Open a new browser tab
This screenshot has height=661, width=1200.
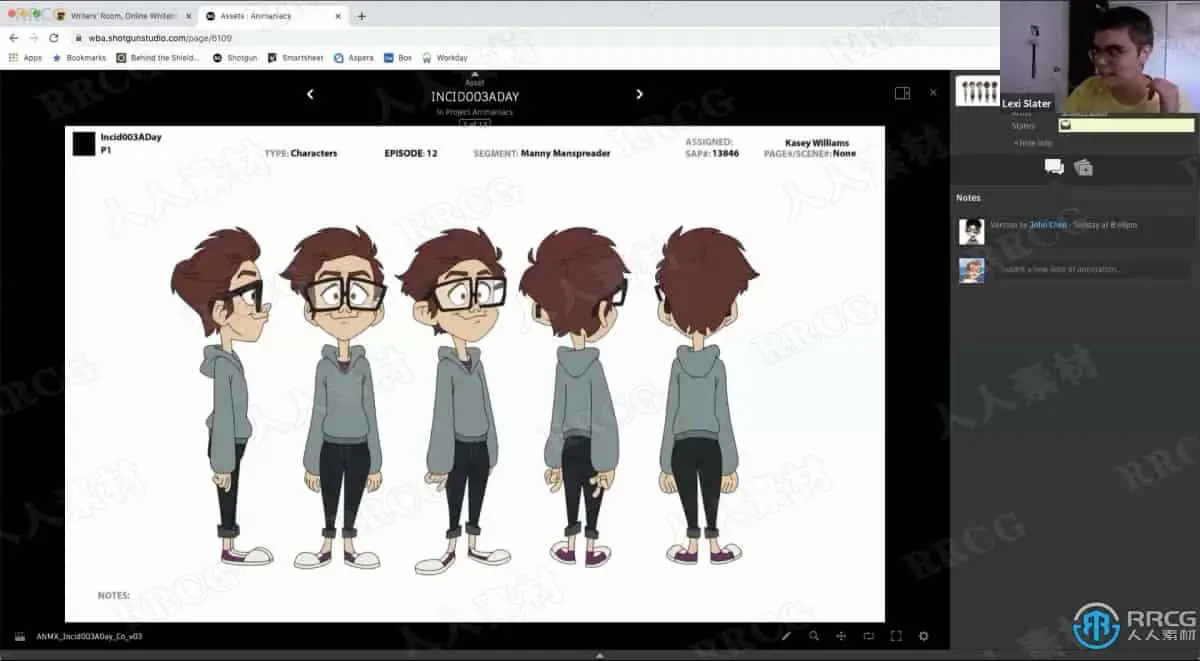point(361,16)
